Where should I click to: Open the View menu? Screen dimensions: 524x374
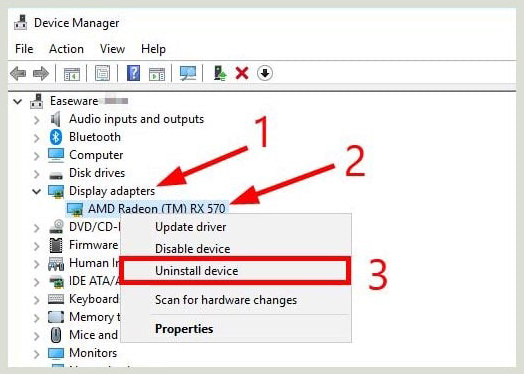coord(112,49)
